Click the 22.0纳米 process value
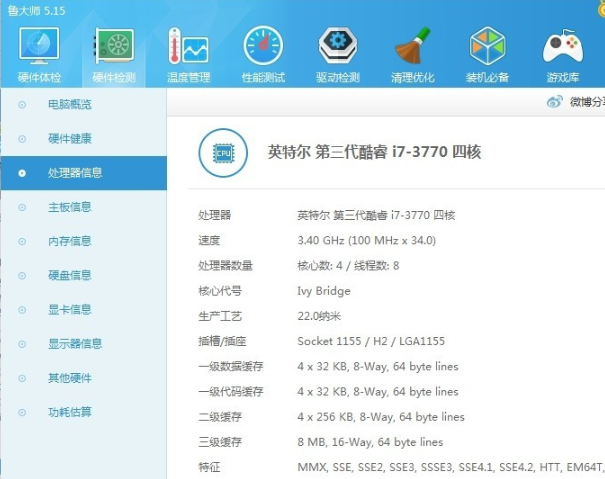Image resolution: width=605 pixels, height=479 pixels. pos(319,316)
